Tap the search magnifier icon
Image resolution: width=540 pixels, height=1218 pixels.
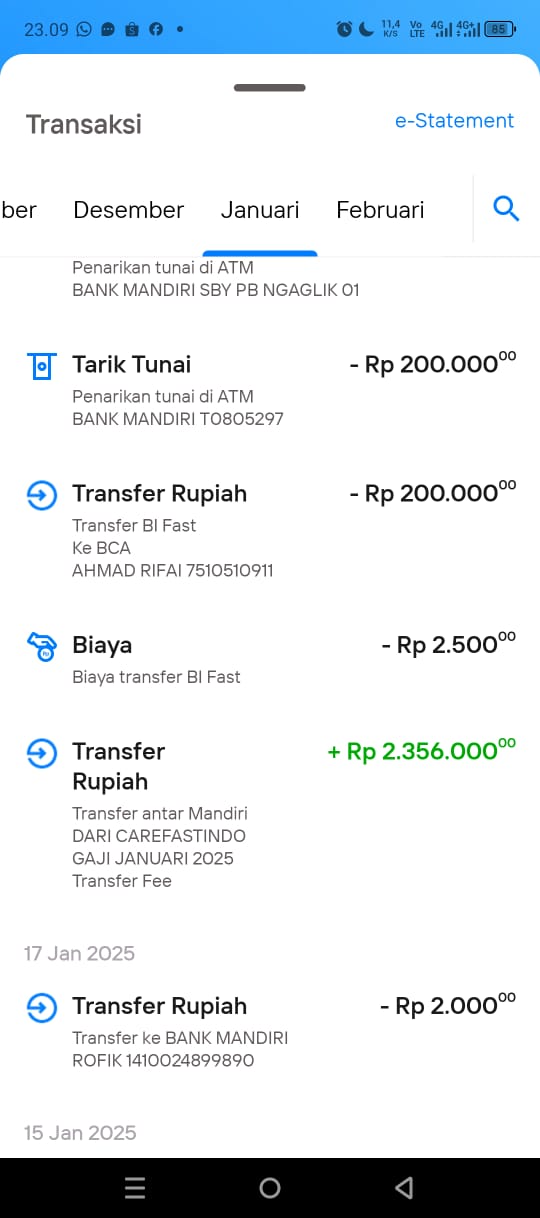point(507,209)
